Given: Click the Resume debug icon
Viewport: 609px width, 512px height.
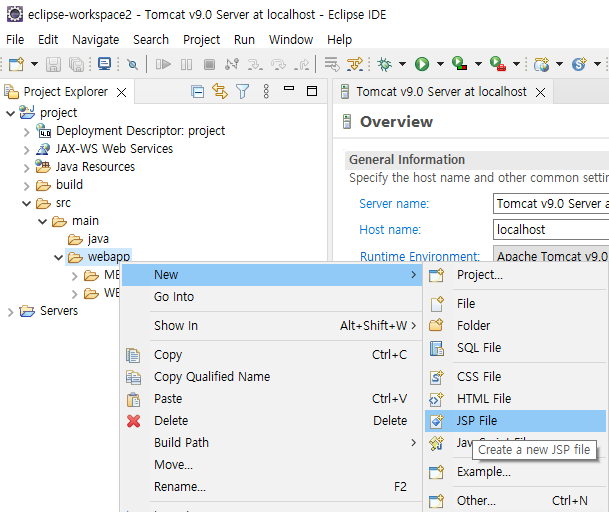Looking at the screenshot, I should [163, 64].
